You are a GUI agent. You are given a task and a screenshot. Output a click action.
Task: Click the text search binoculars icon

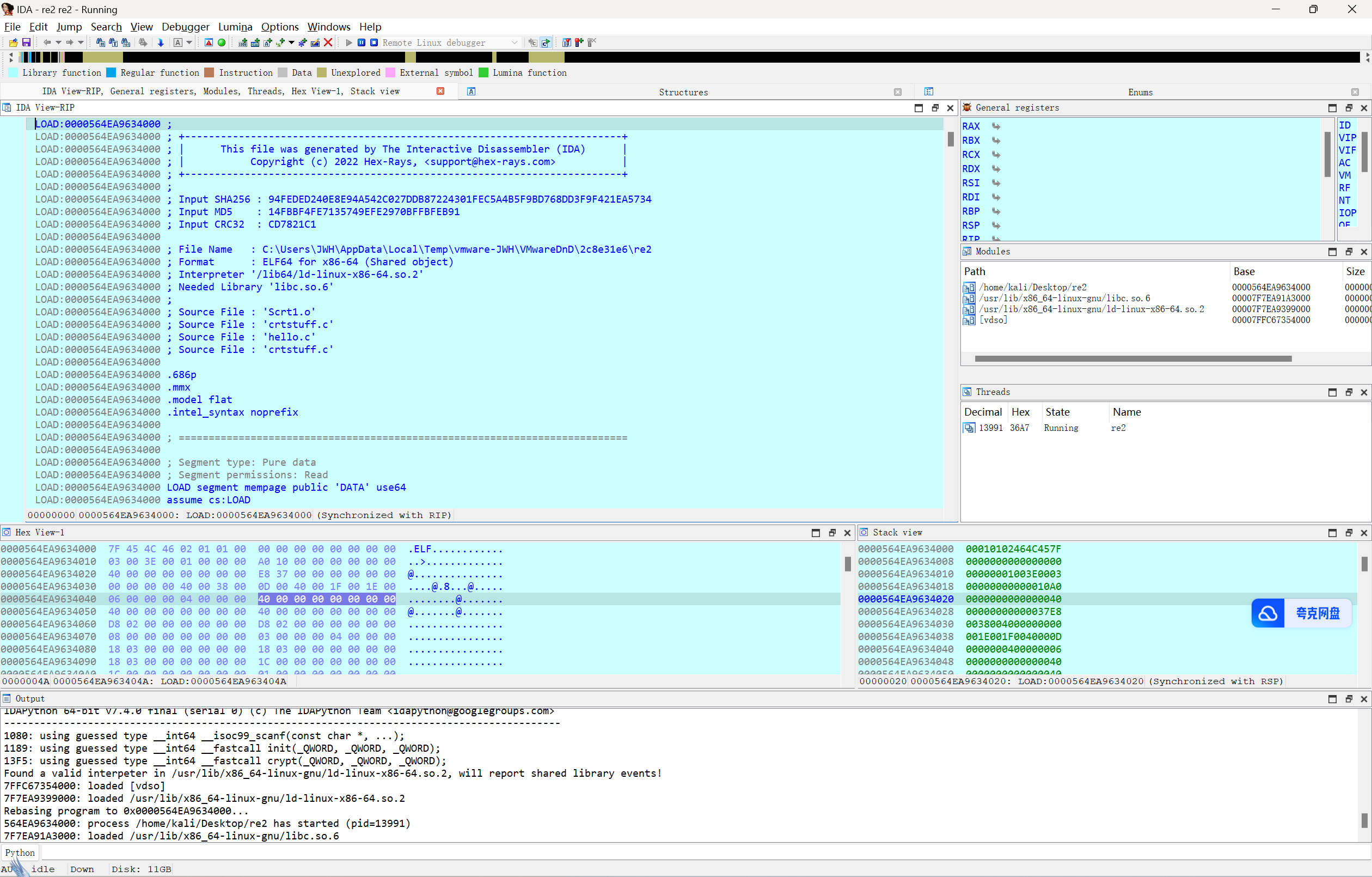point(113,43)
